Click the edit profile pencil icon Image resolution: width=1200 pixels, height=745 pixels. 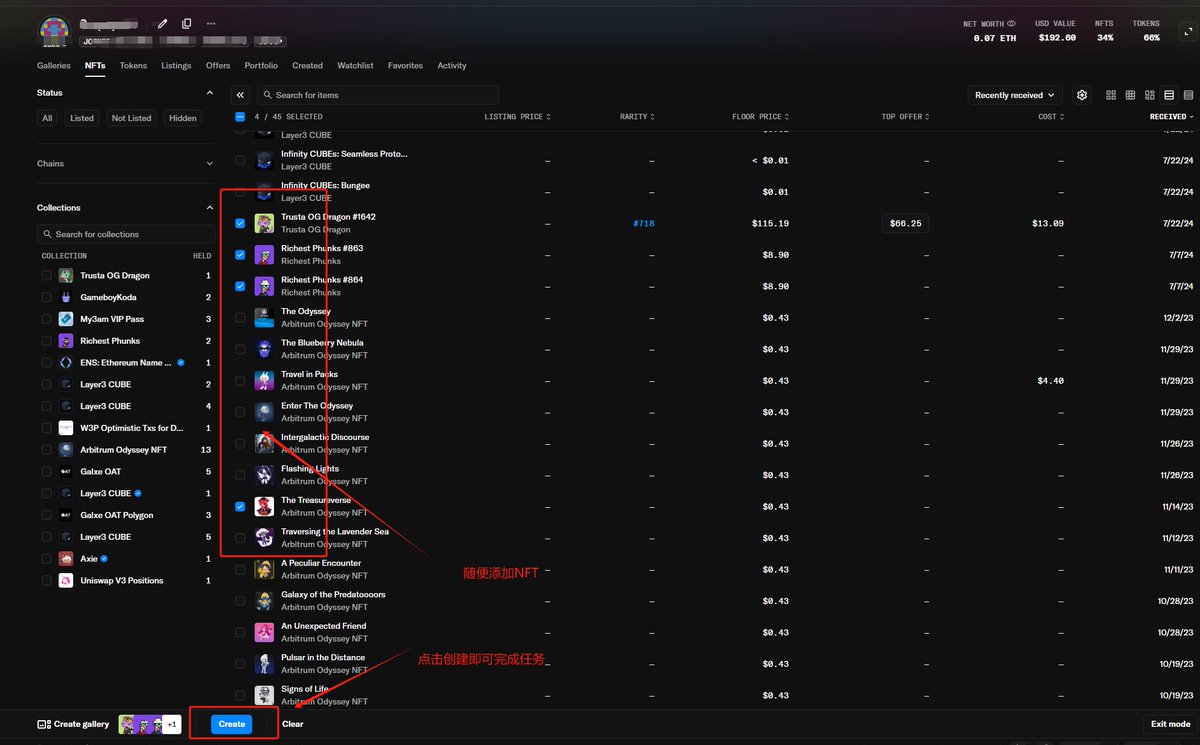coord(163,23)
